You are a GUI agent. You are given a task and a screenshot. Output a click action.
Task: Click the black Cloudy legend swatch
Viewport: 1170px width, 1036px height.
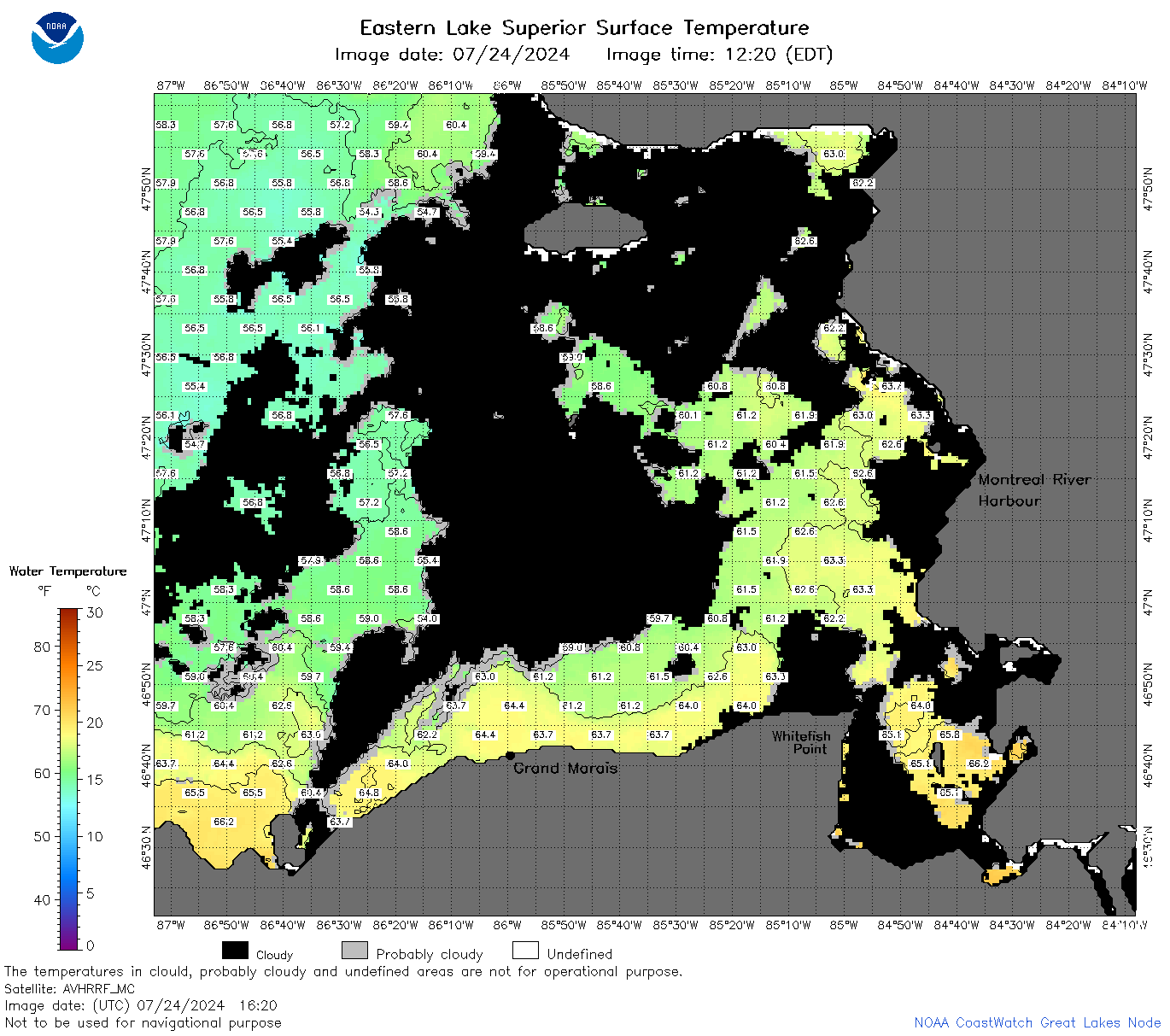(x=235, y=951)
